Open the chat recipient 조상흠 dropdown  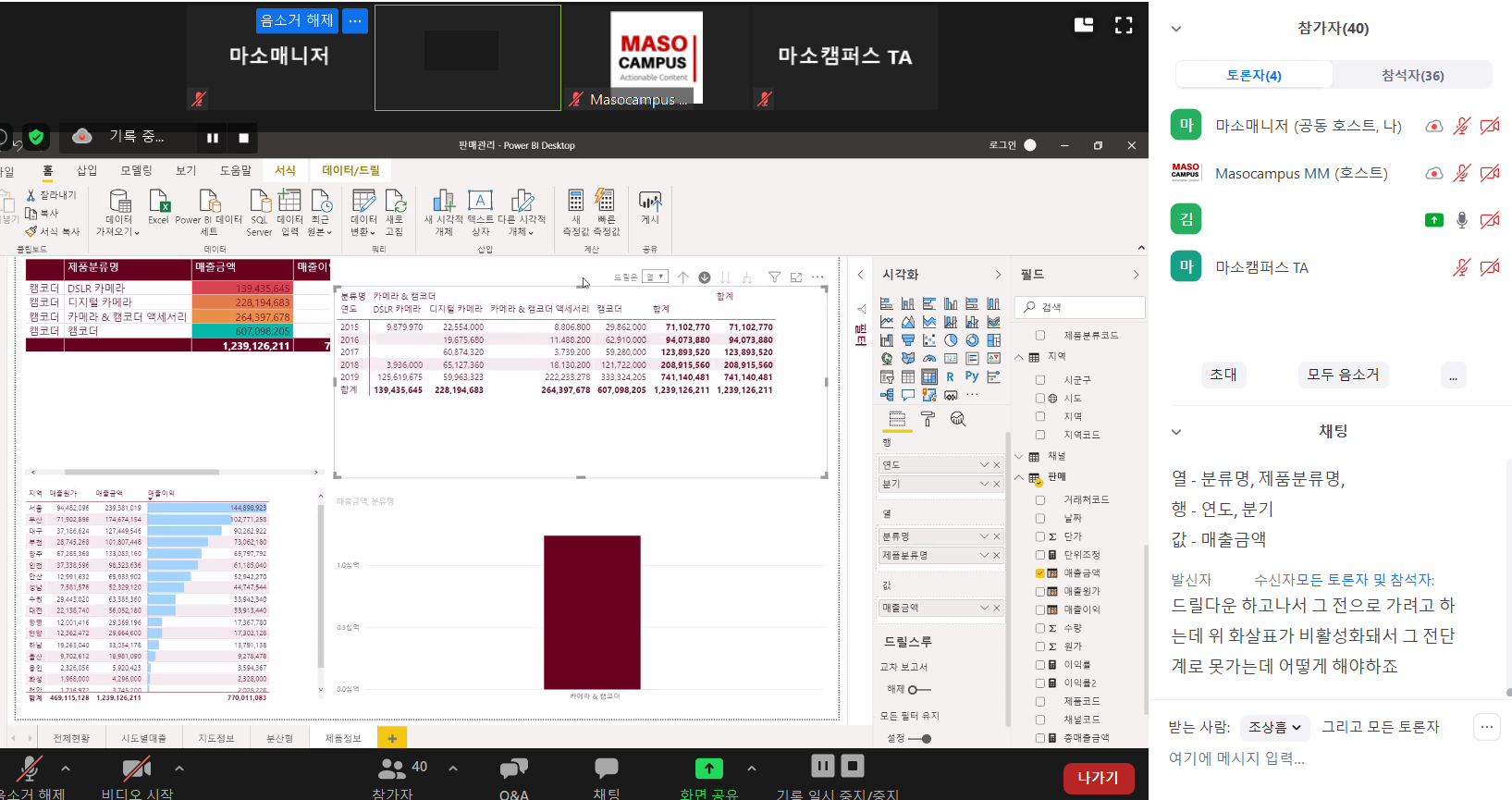point(1275,728)
